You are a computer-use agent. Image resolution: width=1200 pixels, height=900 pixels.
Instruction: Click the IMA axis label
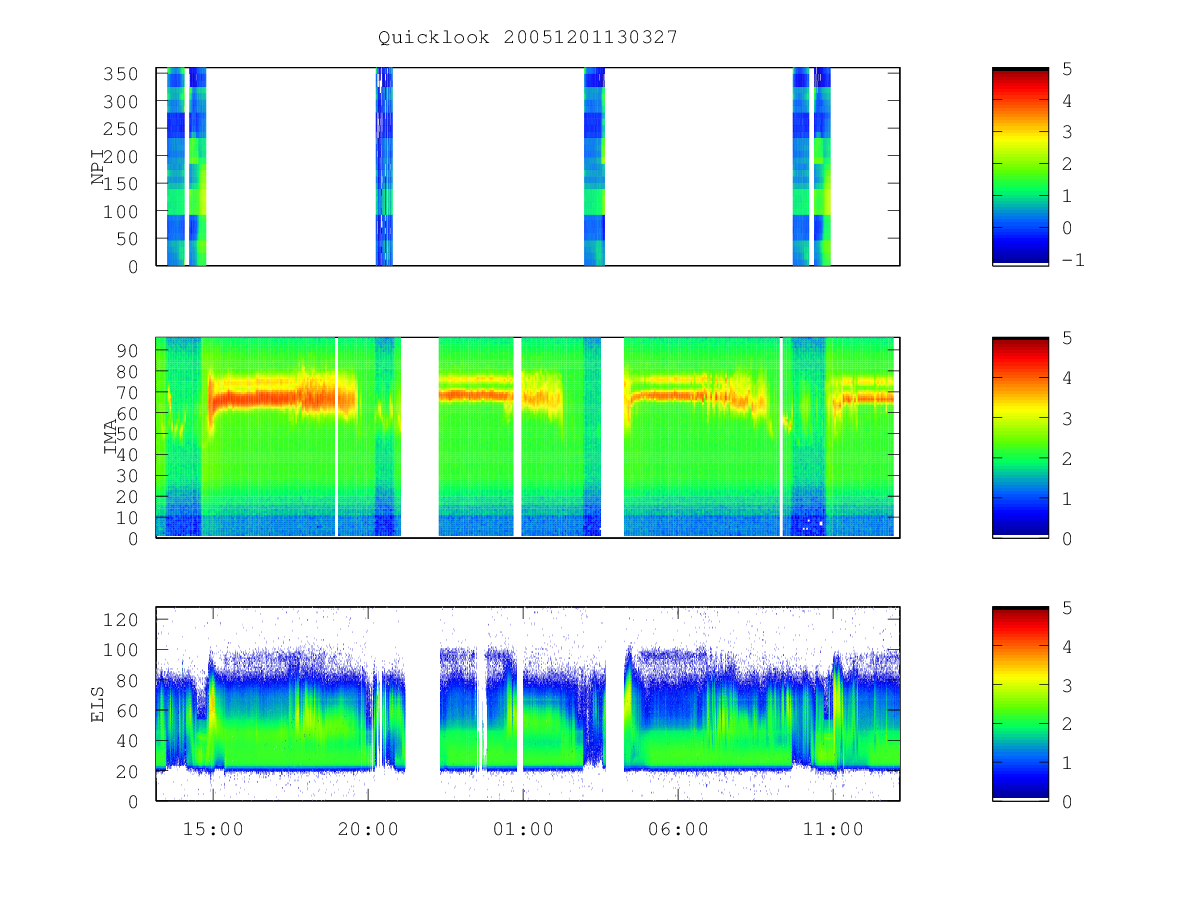click(x=111, y=437)
